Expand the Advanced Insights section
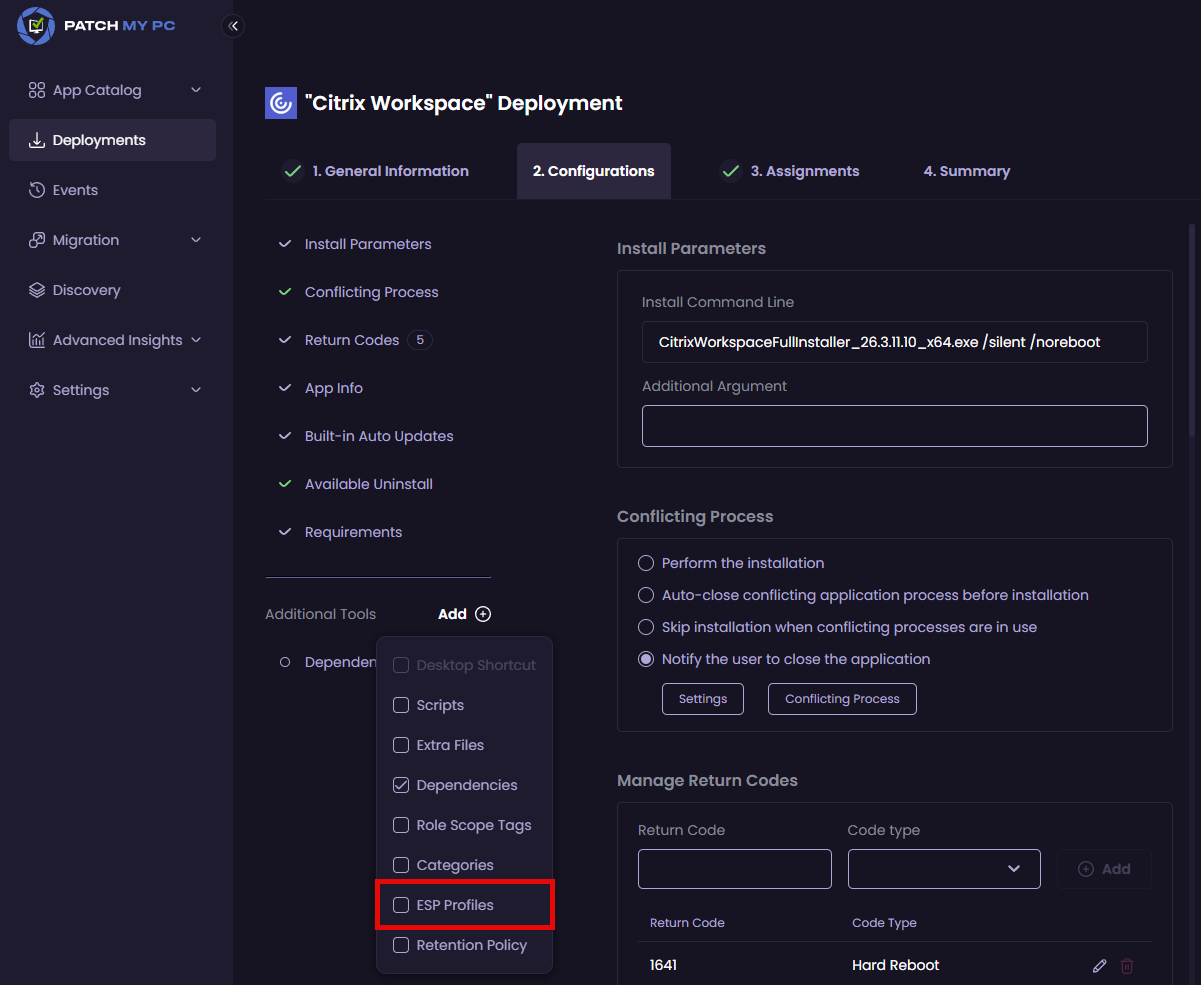Image resolution: width=1201 pixels, height=985 pixels. coord(196,340)
